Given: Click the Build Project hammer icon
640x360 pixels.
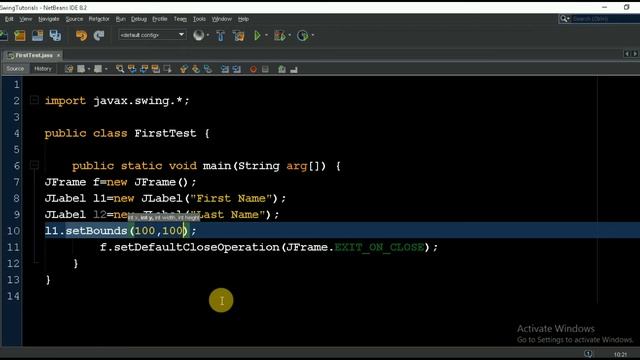Looking at the screenshot, I should tap(220, 36).
